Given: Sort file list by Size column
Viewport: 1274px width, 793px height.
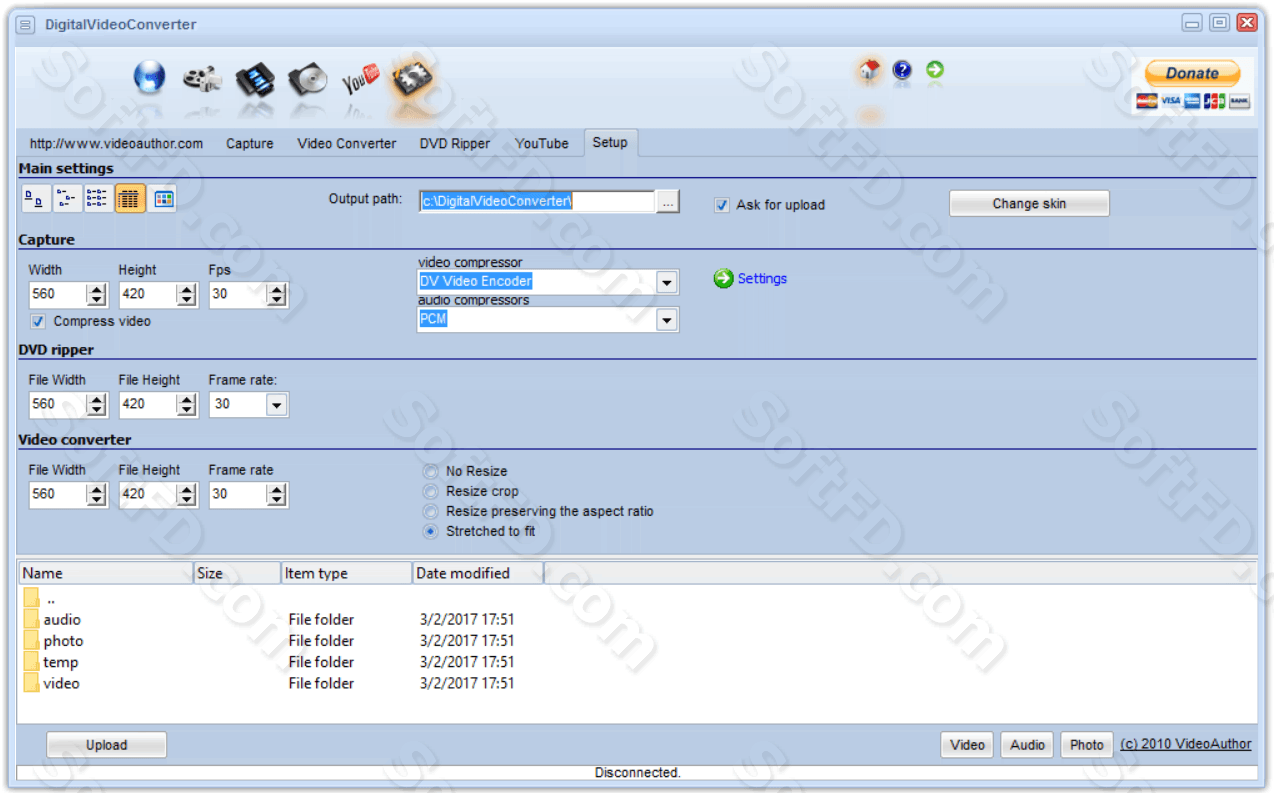Looking at the screenshot, I should coord(237,573).
